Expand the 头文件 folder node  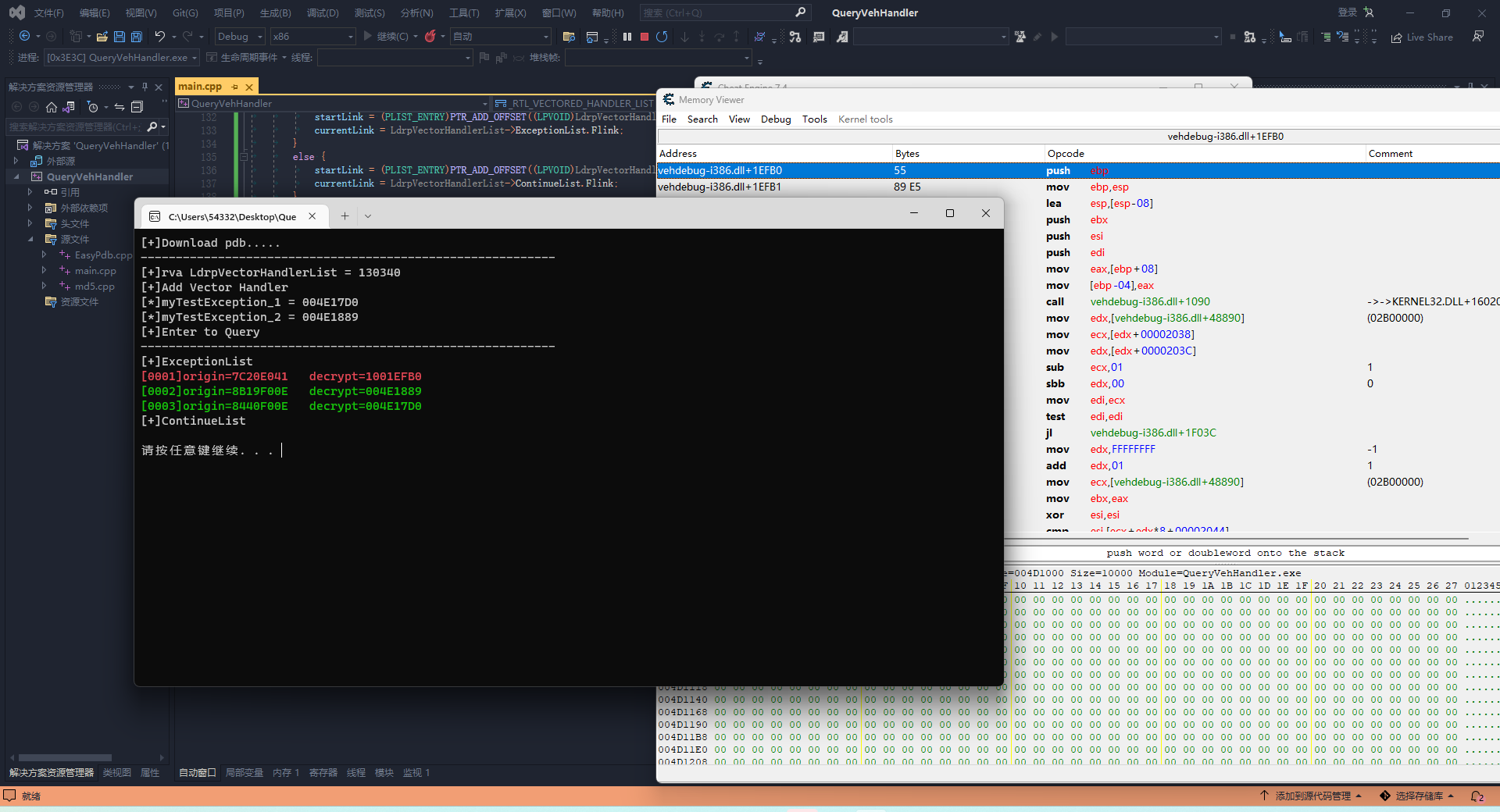(30, 223)
